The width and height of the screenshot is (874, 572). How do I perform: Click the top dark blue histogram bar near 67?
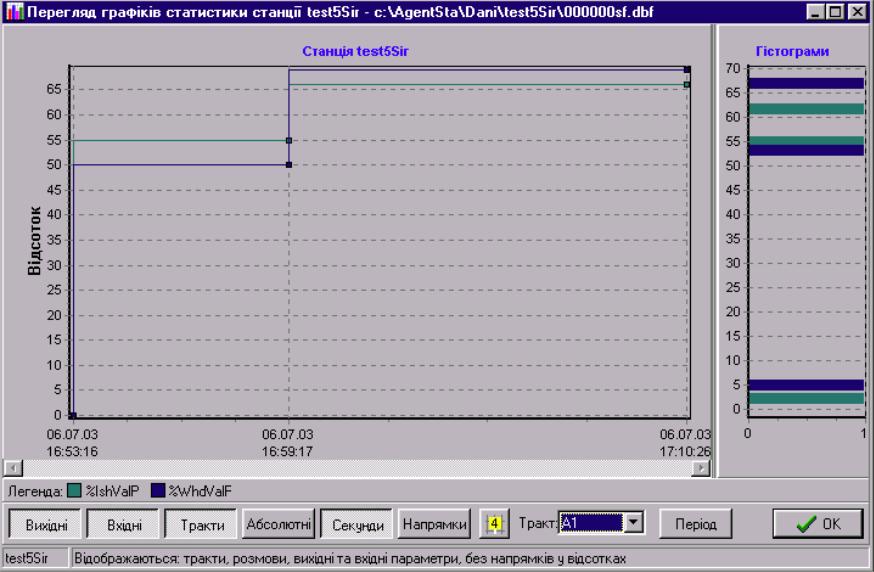click(x=807, y=84)
